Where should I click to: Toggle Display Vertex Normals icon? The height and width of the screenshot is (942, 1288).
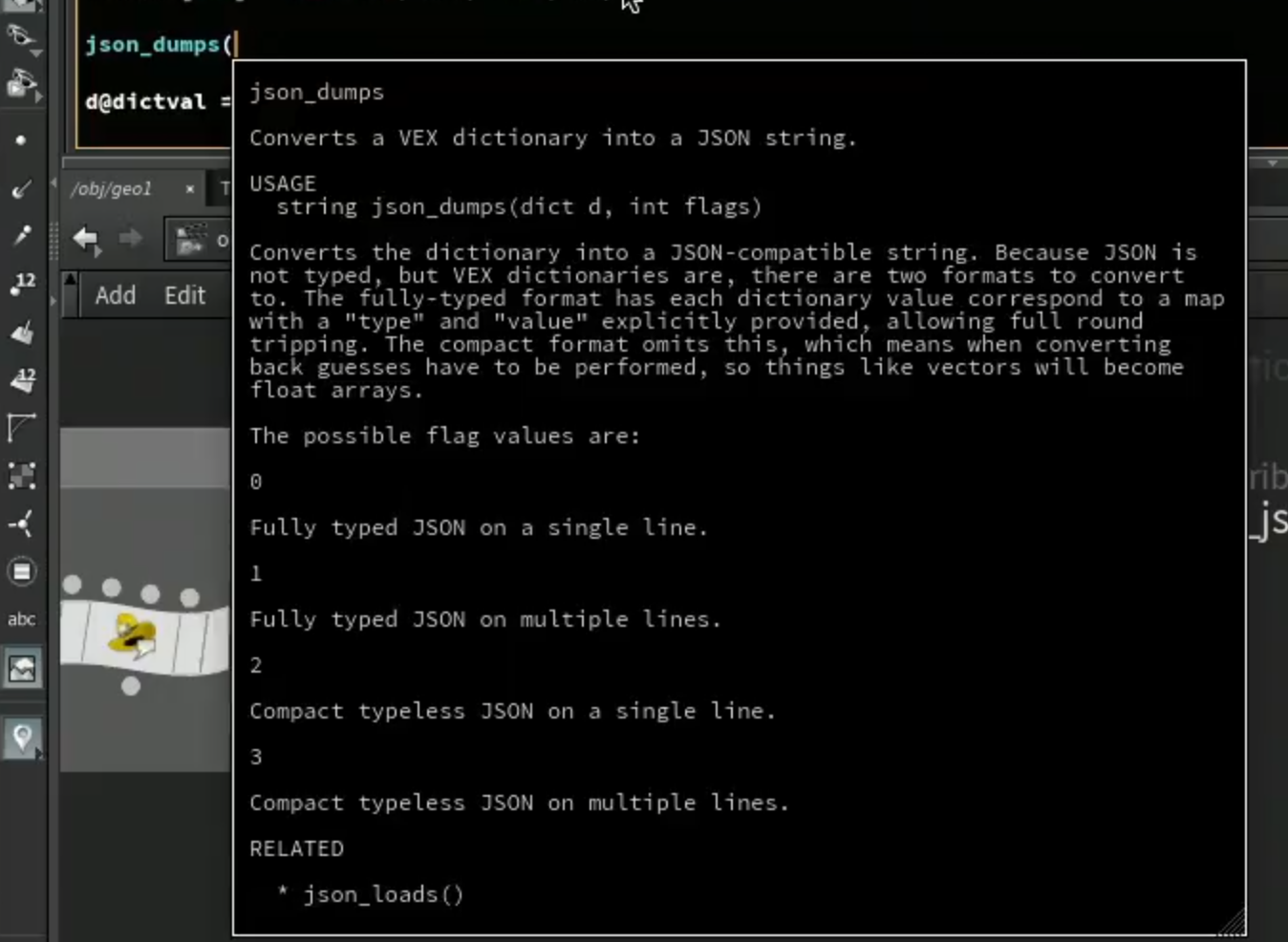21,524
